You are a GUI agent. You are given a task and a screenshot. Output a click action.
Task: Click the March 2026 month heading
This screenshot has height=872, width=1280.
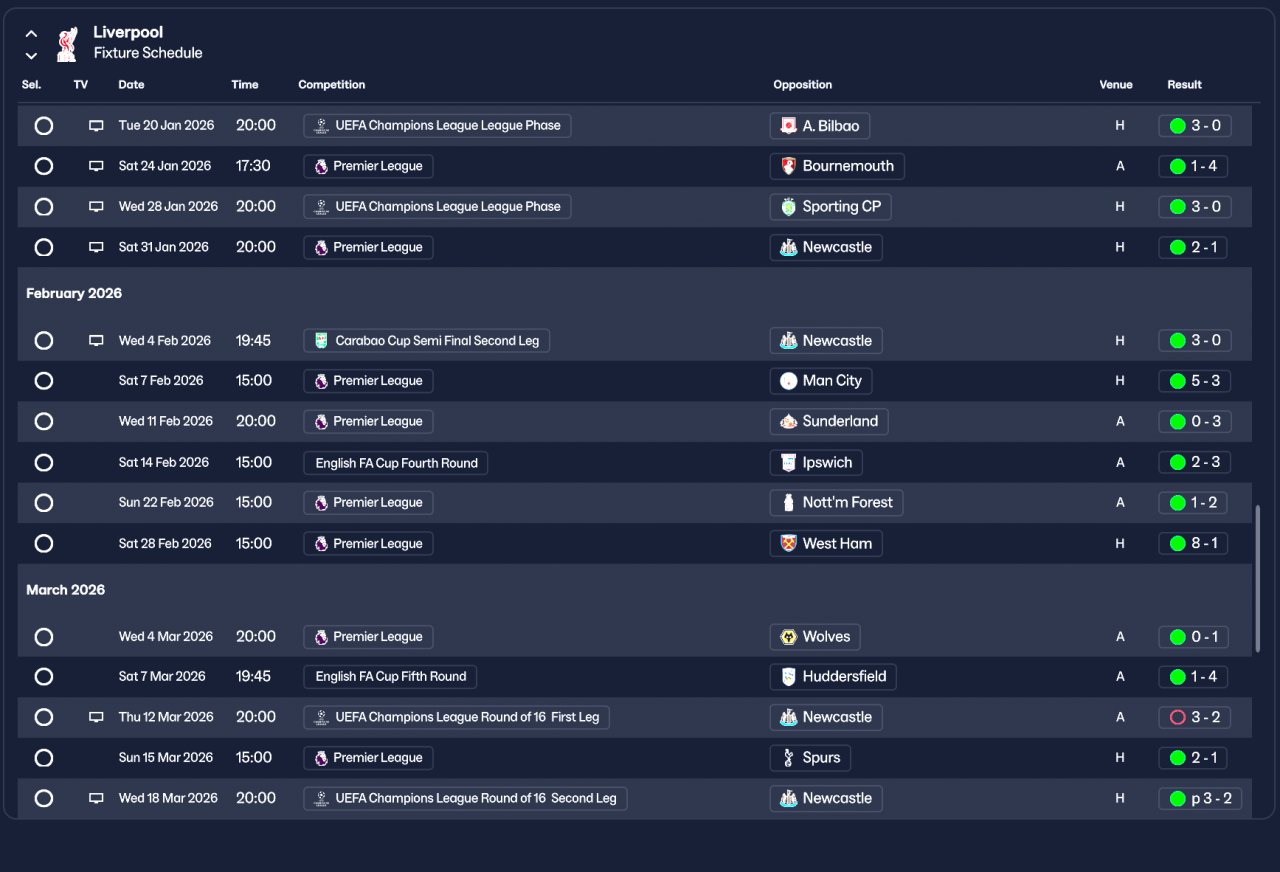pyautogui.click(x=66, y=590)
